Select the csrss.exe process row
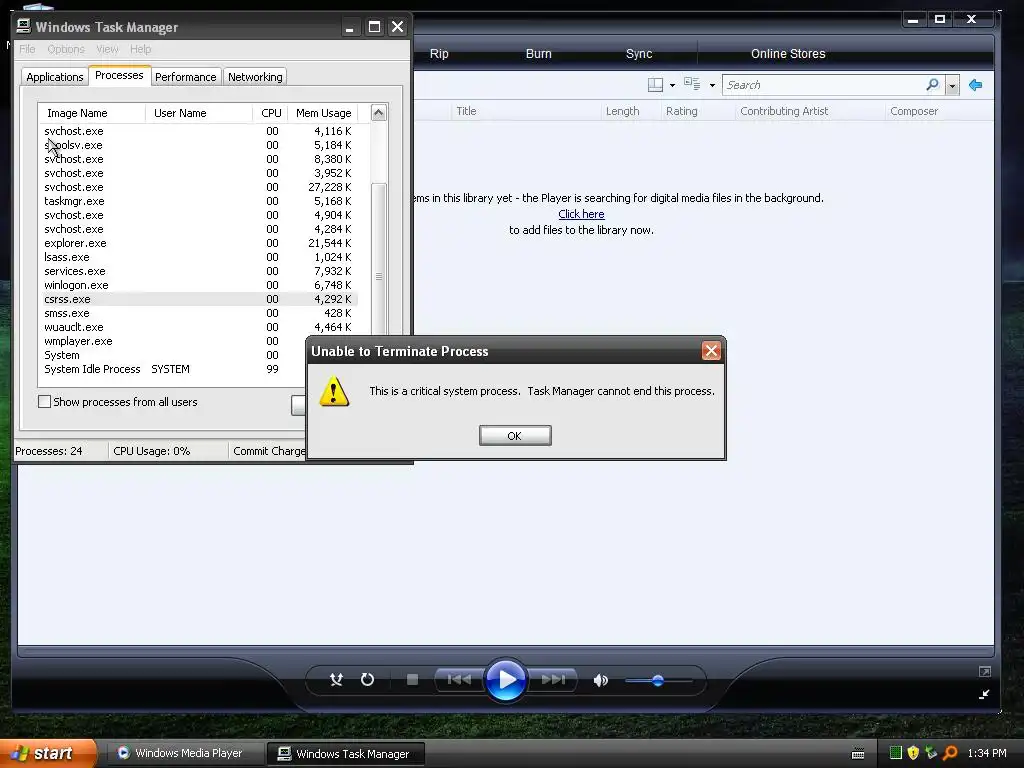 click(198, 299)
